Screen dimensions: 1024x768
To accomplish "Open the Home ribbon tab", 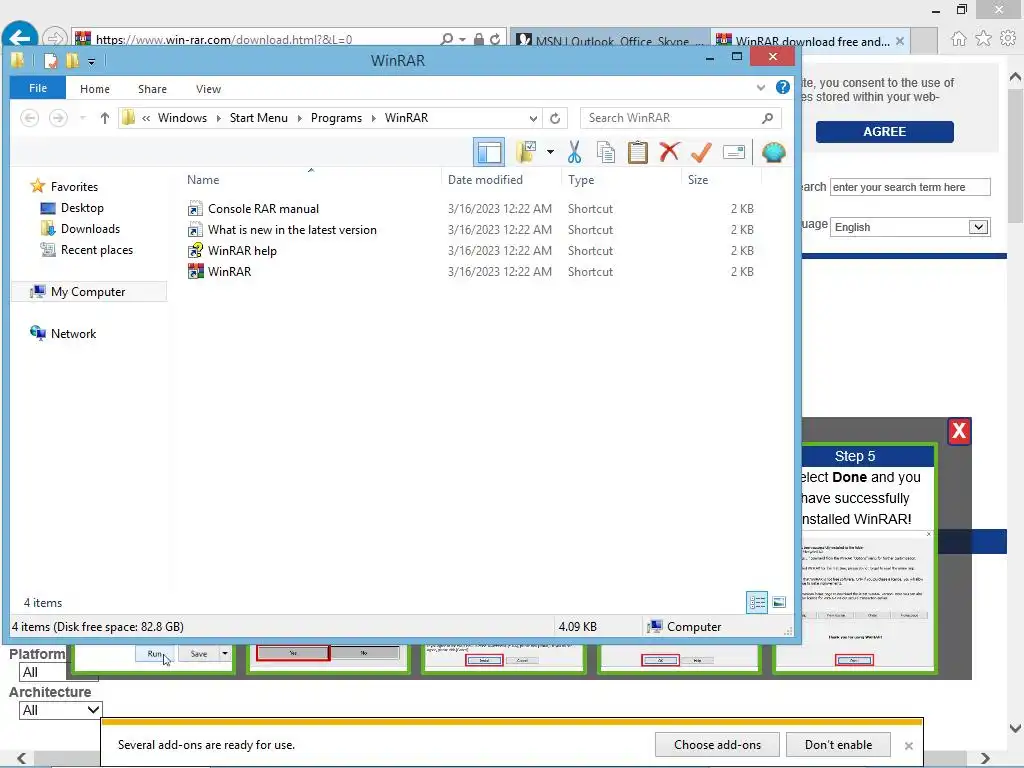I will 95,89.
